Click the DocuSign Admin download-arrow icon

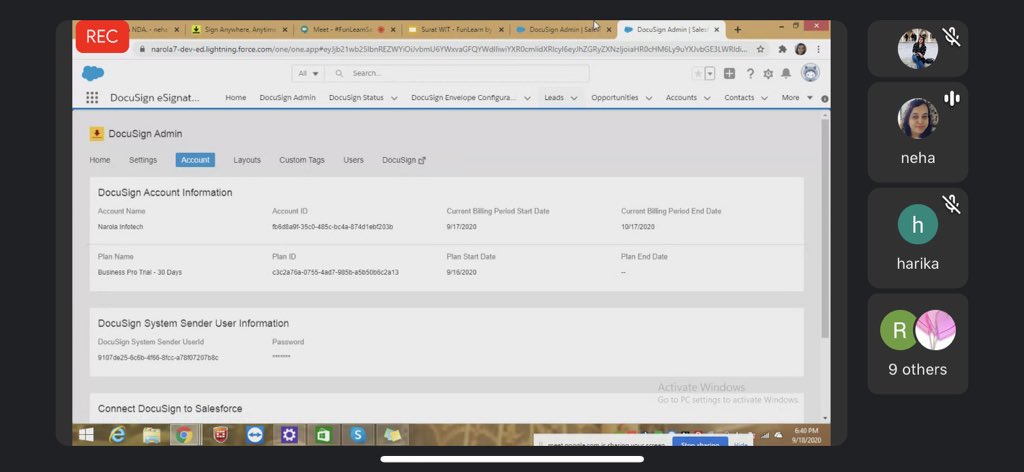(97, 134)
